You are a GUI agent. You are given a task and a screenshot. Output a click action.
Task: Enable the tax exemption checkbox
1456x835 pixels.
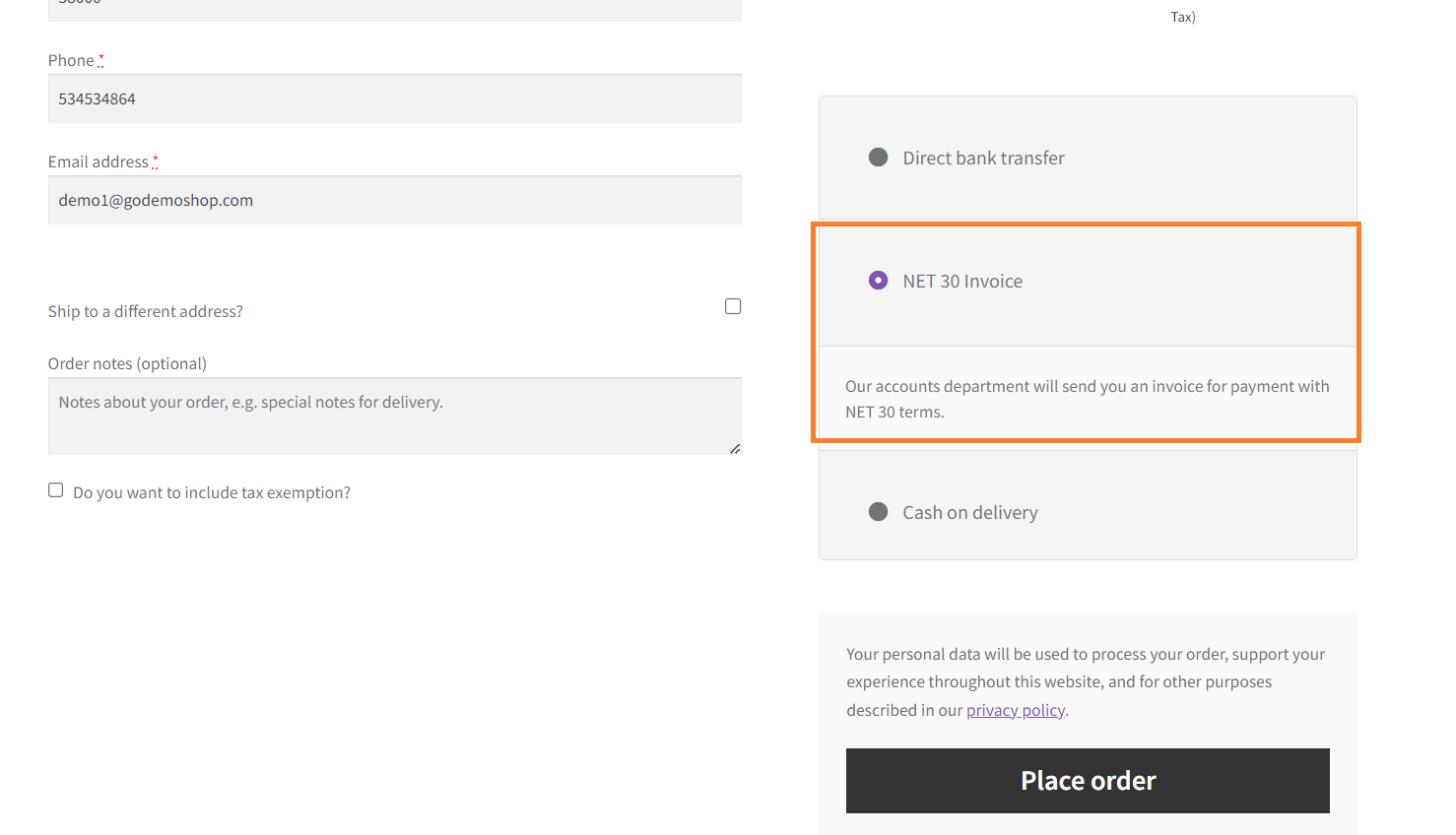[x=56, y=490]
